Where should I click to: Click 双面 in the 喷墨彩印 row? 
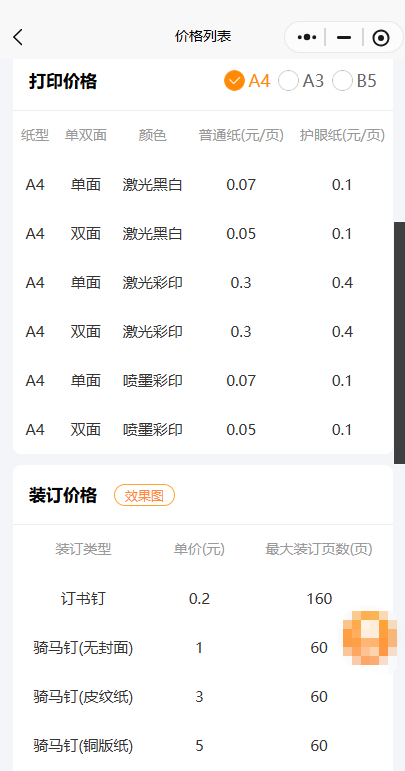86,430
